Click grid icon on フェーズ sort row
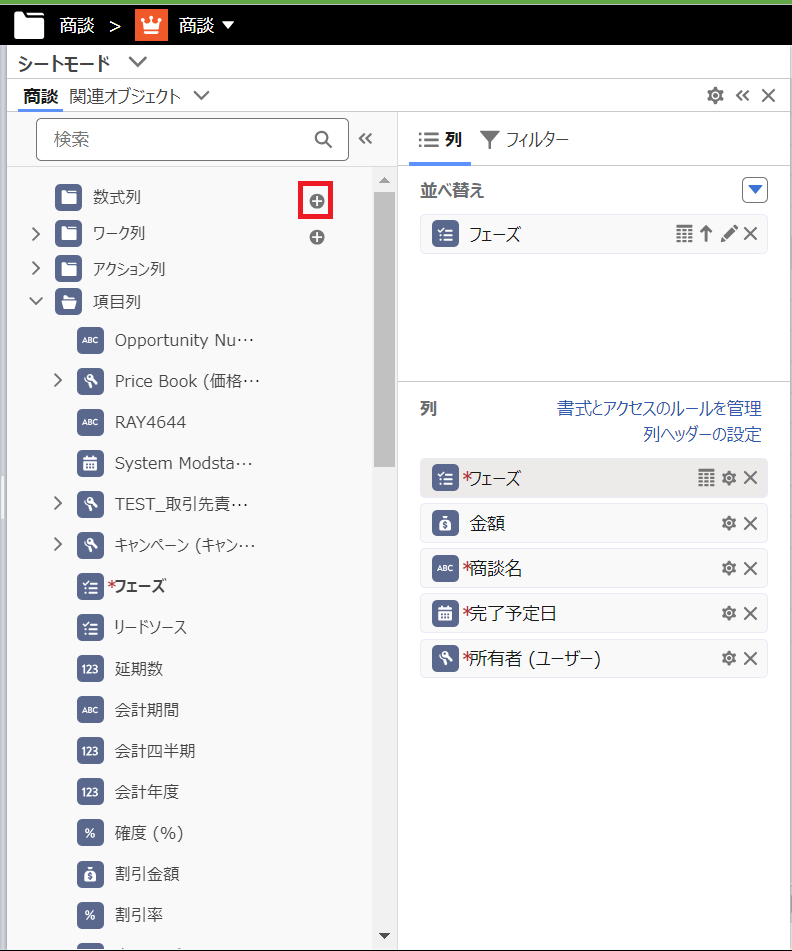 click(684, 234)
